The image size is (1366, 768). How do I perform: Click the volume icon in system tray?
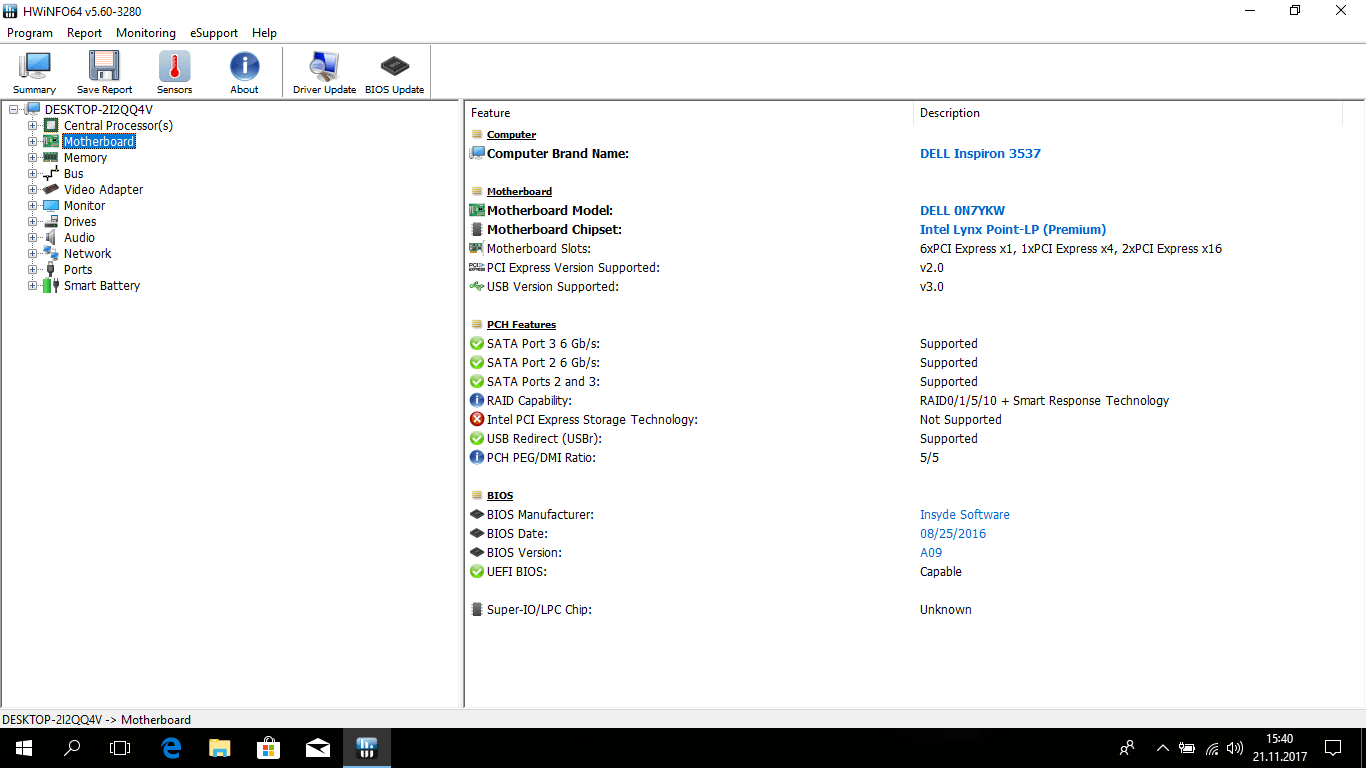1235,747
